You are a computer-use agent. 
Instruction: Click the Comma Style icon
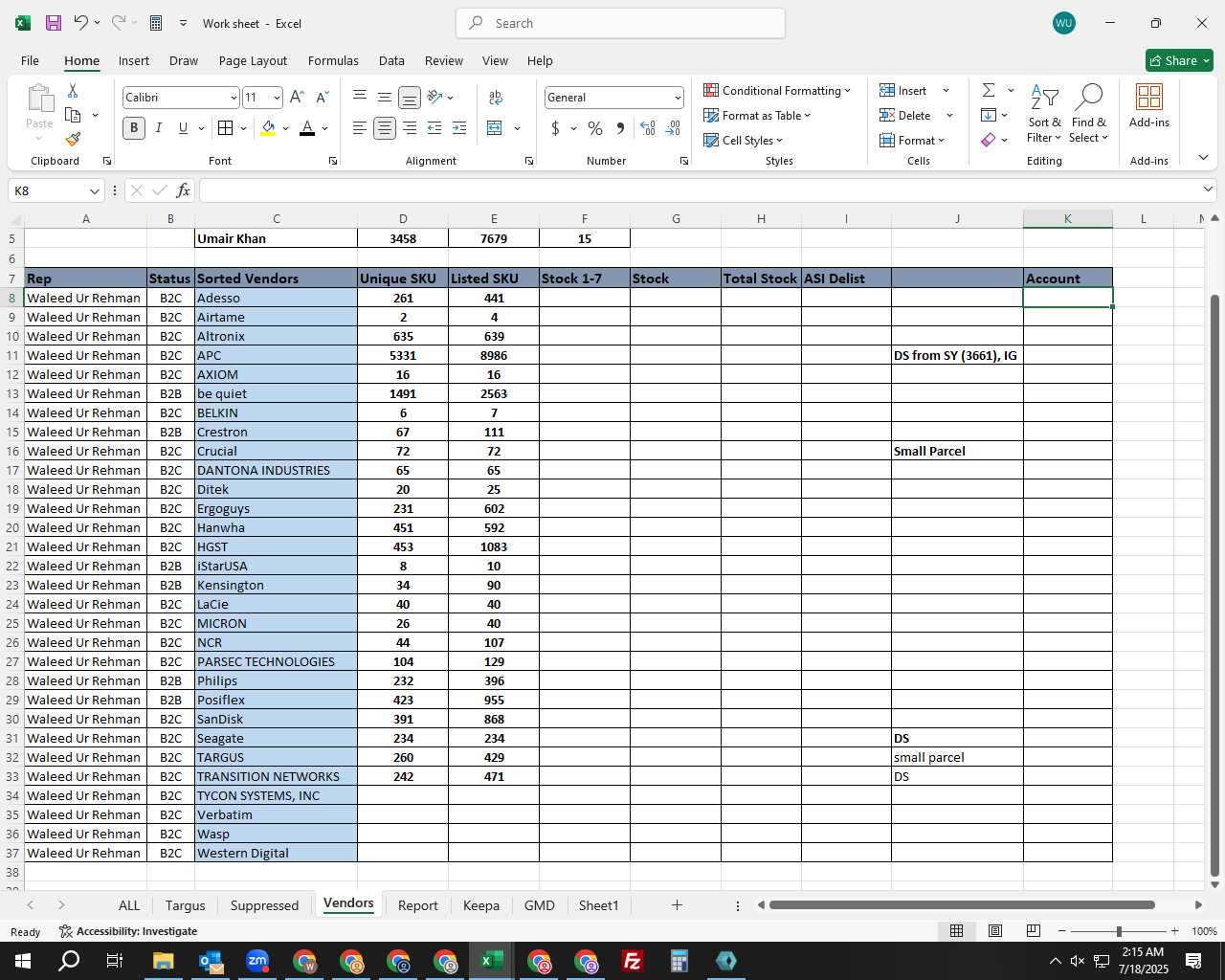click(x=620, y=128)
